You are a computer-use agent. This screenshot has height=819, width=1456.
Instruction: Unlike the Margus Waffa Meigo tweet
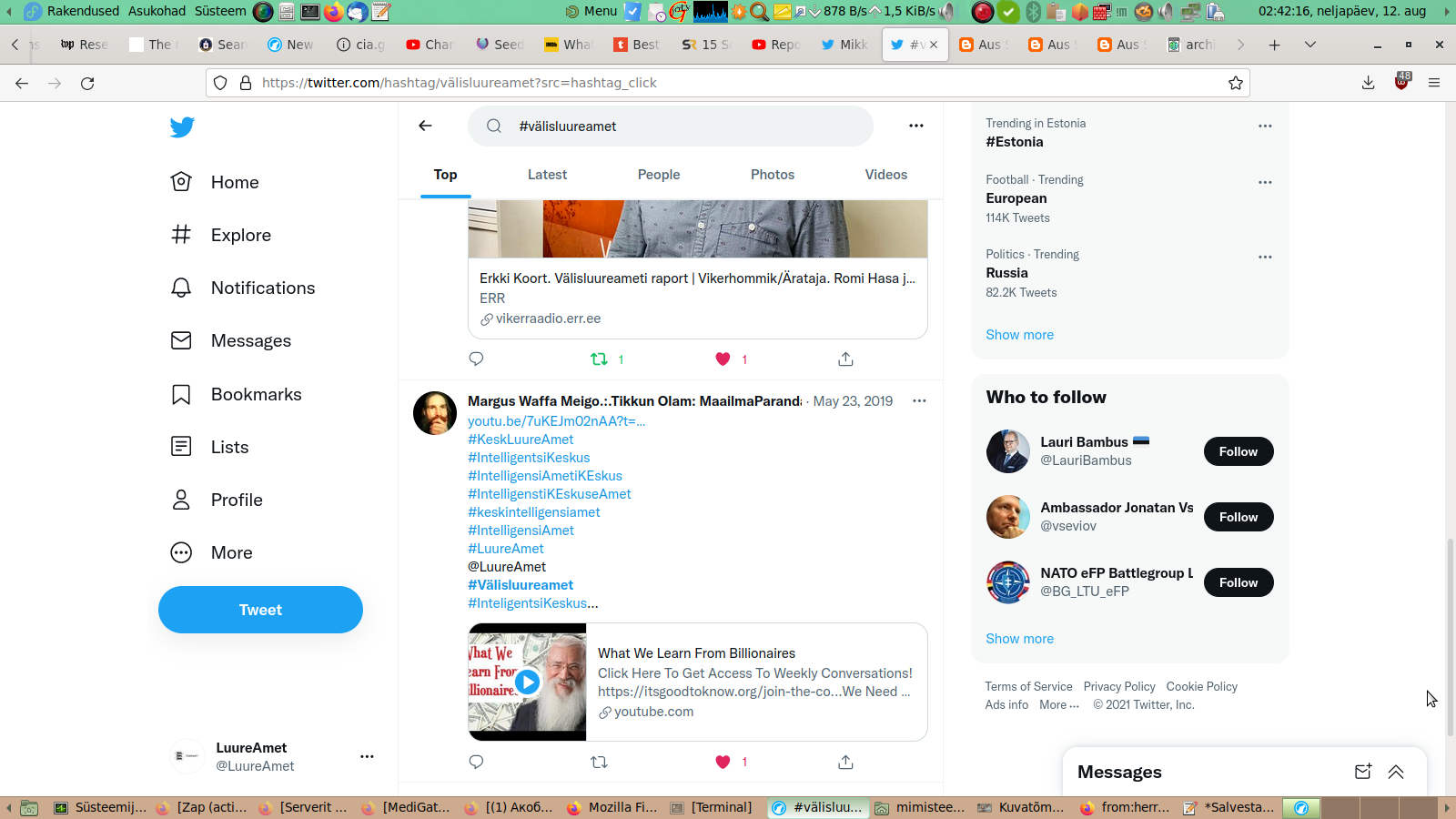click(x=723, y=762)
